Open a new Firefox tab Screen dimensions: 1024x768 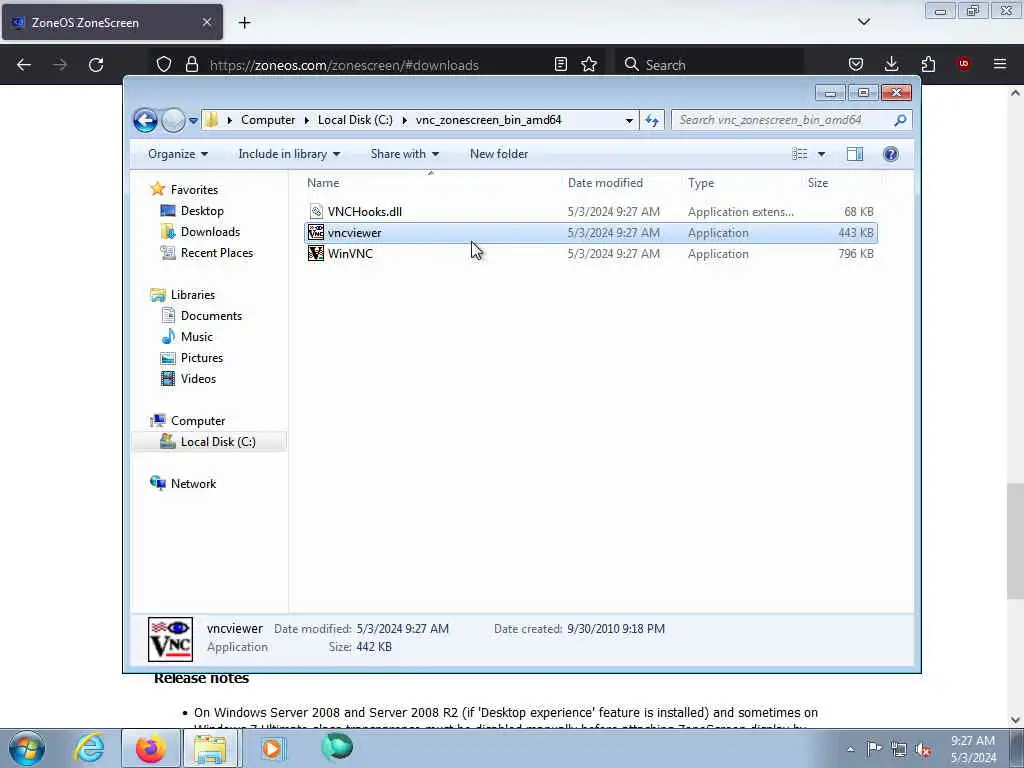pos(244,23)
